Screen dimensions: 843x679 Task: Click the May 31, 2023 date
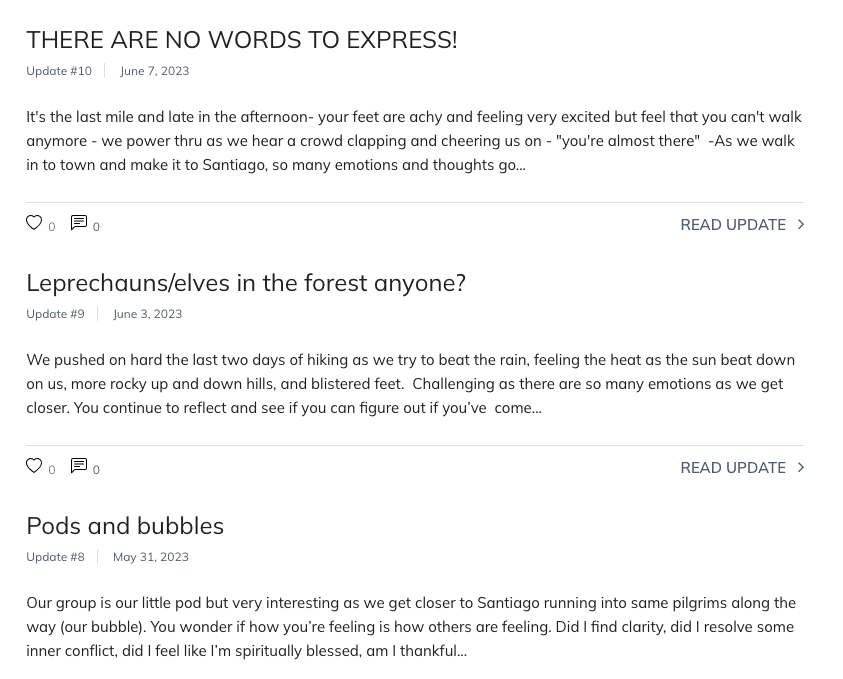pyautogui.click(x=151, y=557)
